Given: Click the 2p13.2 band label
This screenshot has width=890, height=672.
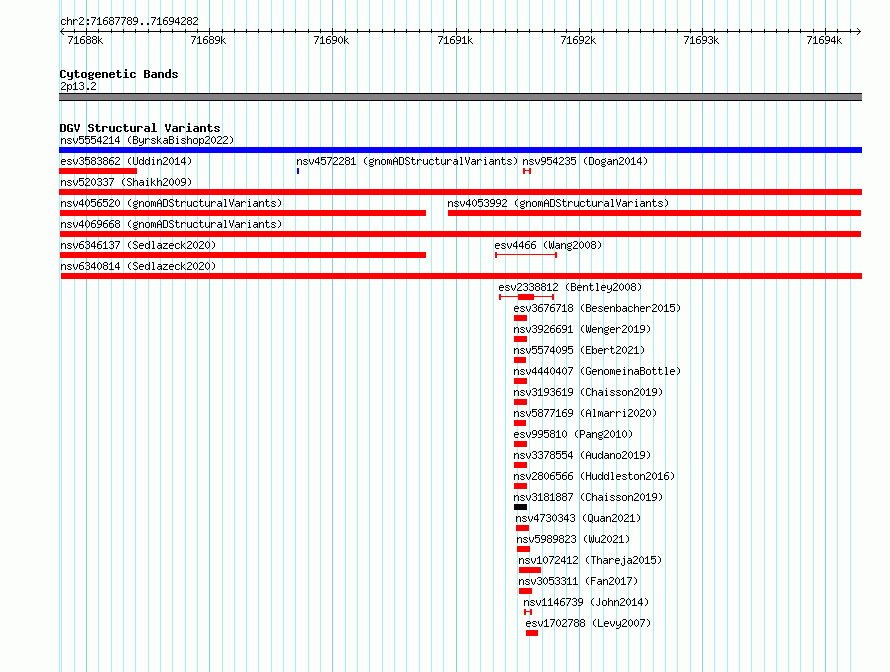Looking at the screenshot, I should pyautogui.click(x=78, y=86).
